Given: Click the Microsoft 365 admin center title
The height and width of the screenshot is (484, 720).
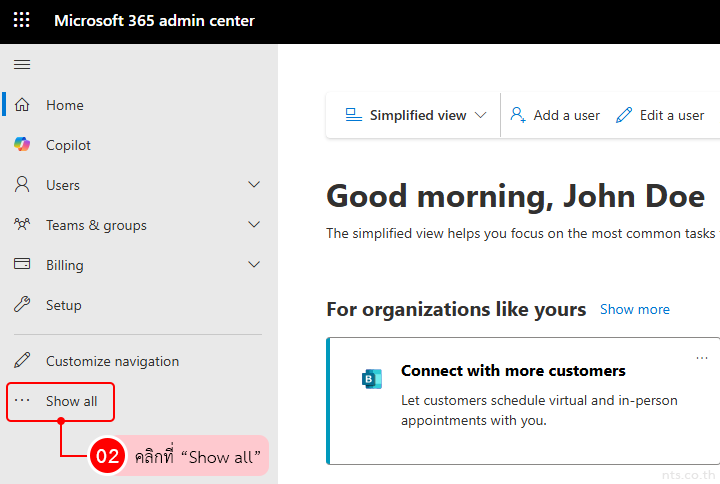Looking at the screenshot, I should (154, 21).
